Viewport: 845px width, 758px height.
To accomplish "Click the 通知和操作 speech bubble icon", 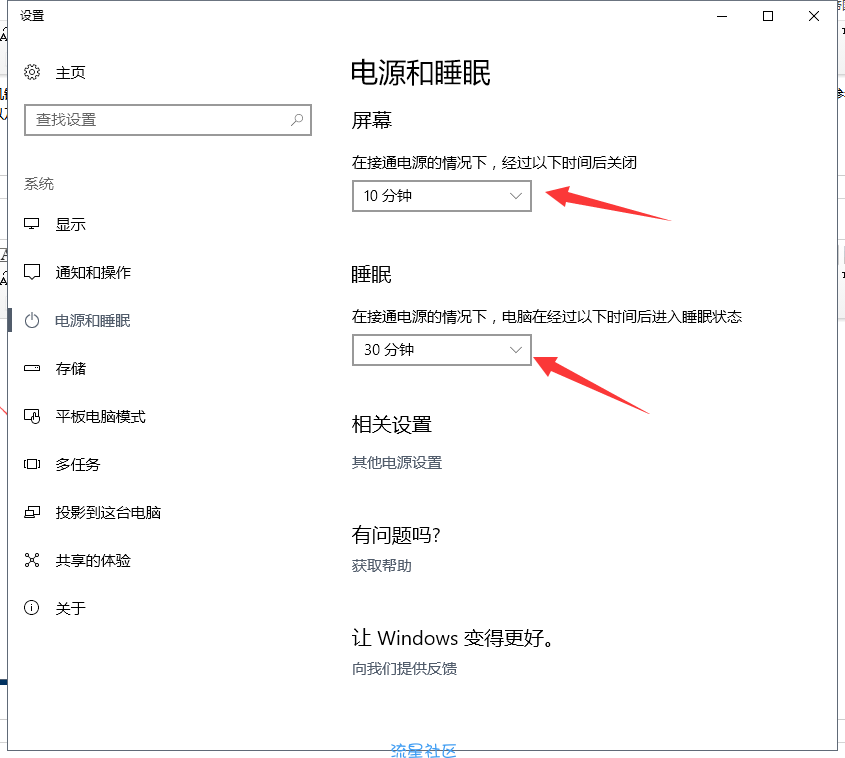I will click(x=32, y=272).
